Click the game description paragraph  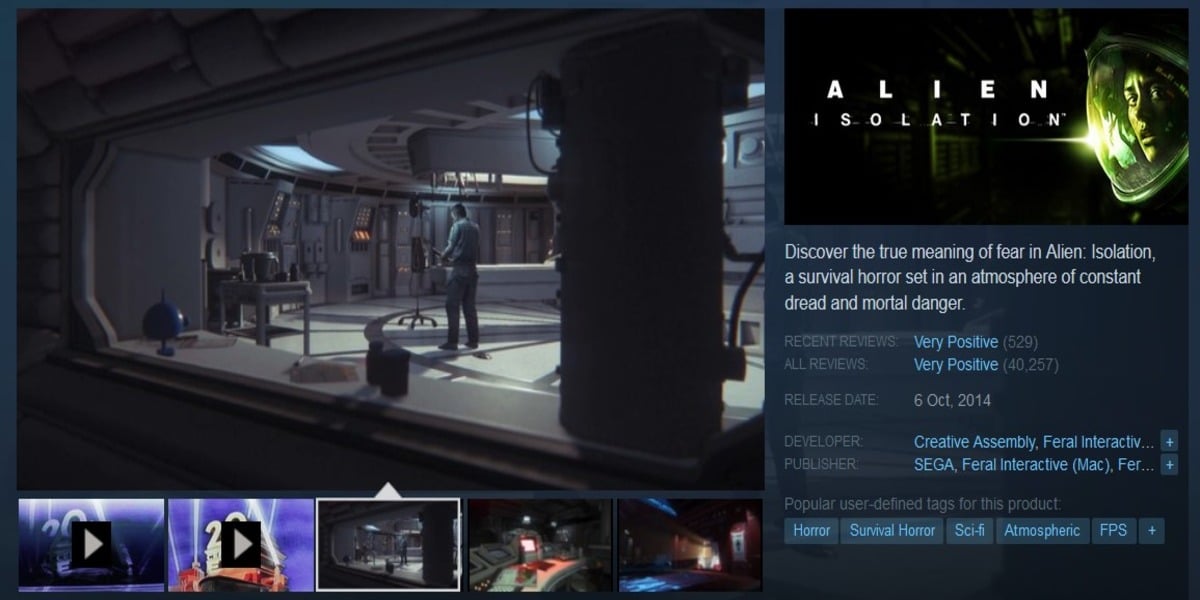970,277
